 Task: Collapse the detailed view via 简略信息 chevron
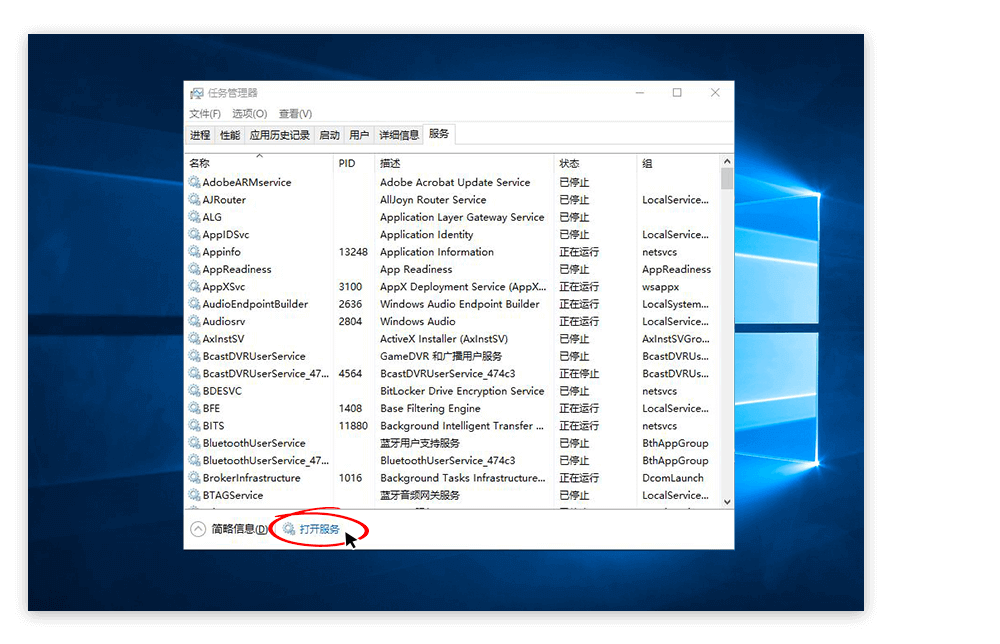(x=198, y=528)
